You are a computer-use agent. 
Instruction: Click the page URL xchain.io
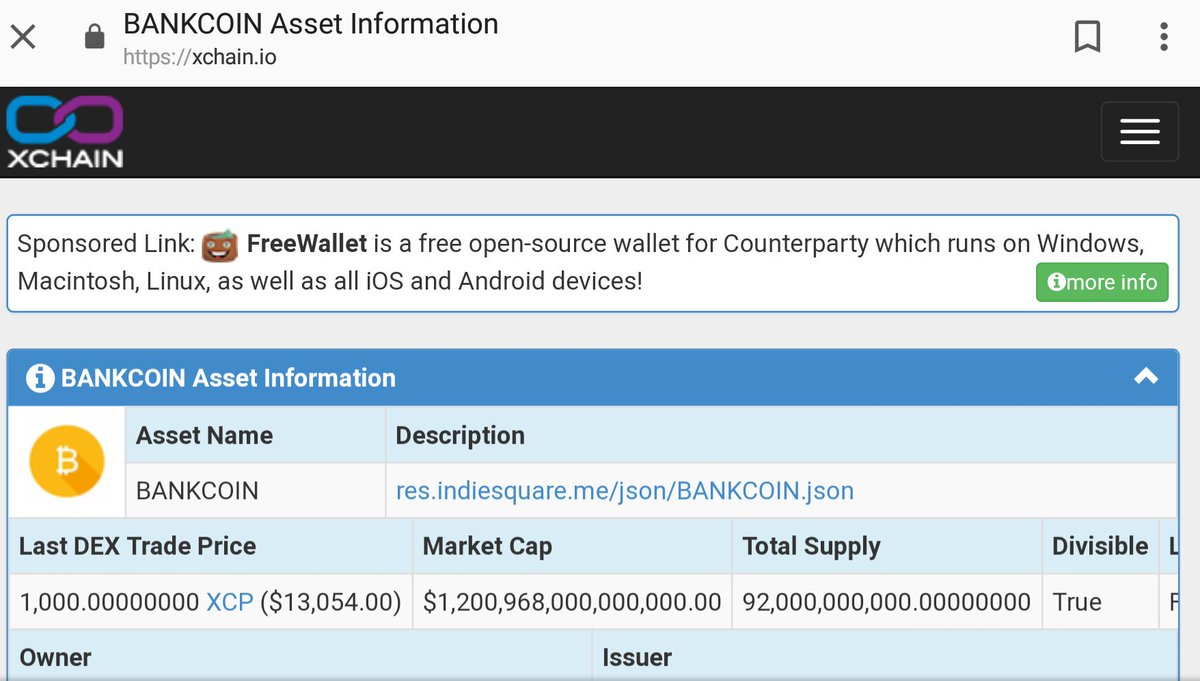click(200, 57)
